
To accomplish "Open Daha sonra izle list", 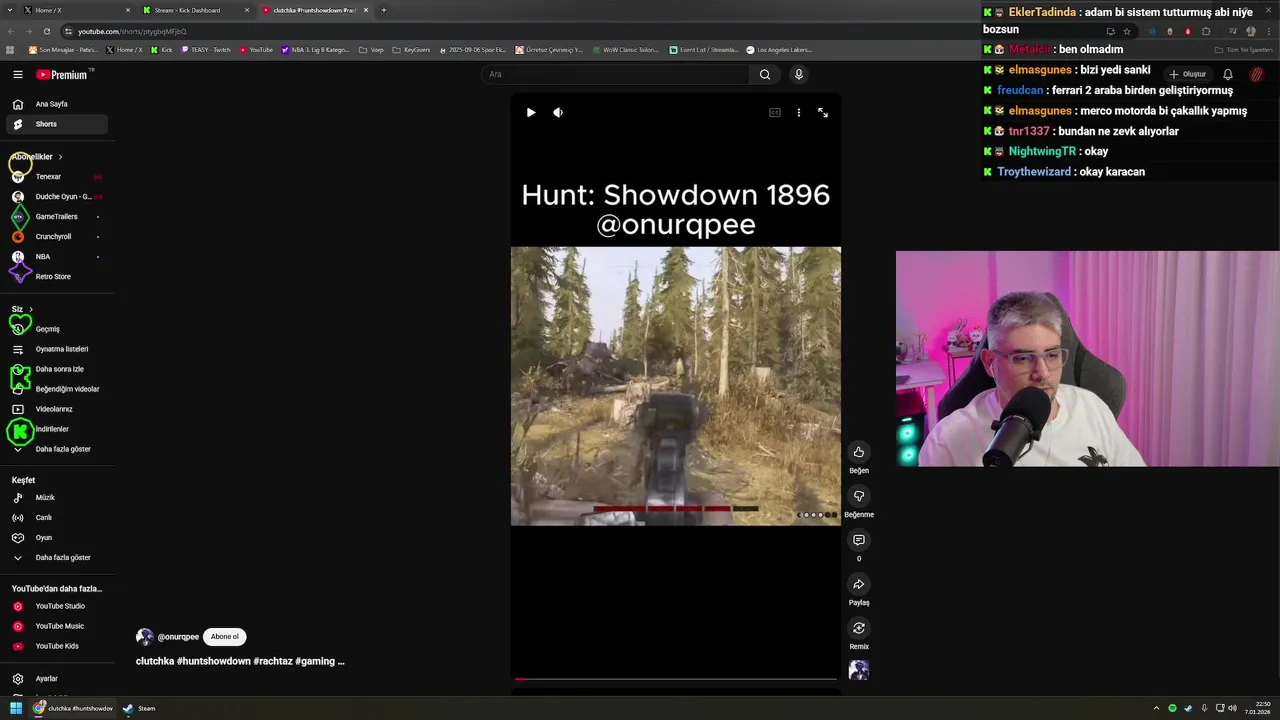I will pos(56,369).
